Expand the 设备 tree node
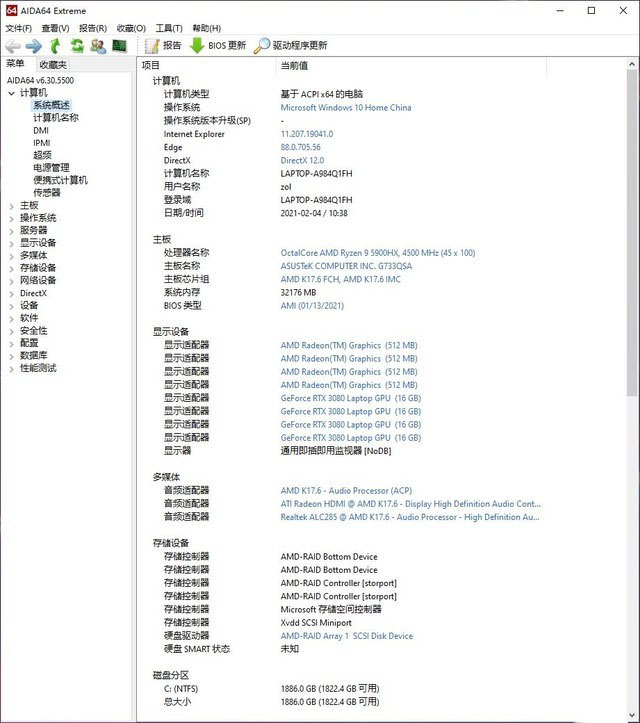Image resolution: width=640 pixels, height=723 pixels. 12,306
